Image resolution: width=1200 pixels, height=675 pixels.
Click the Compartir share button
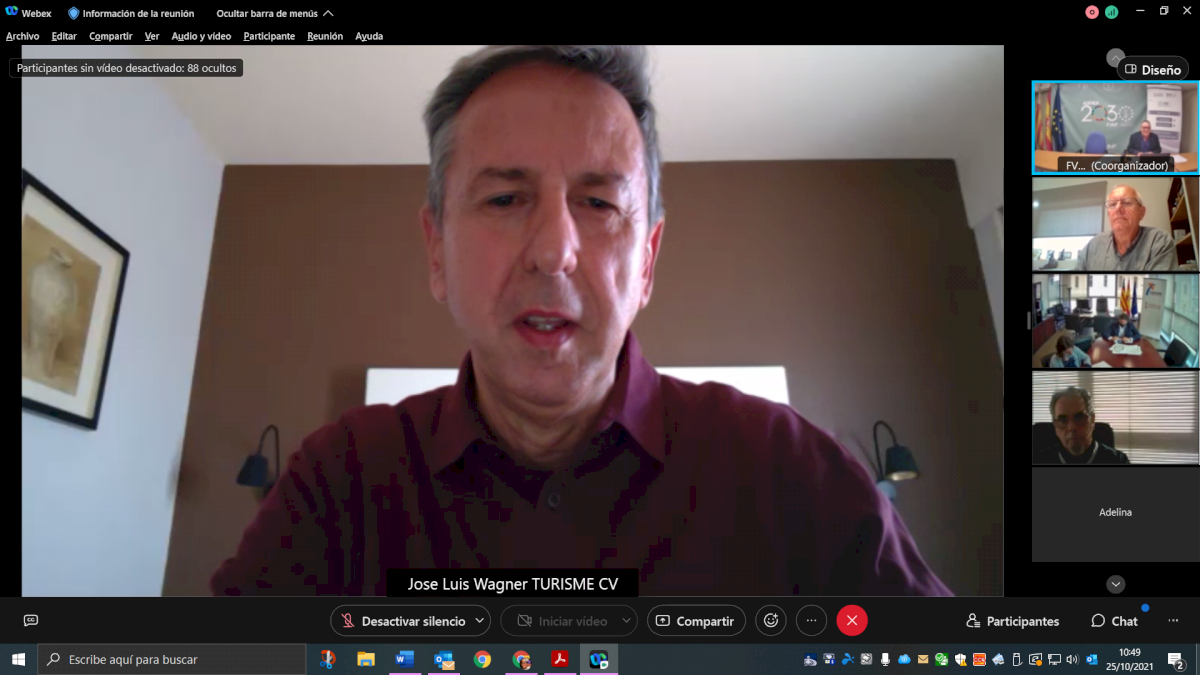[x=696, y=621]
